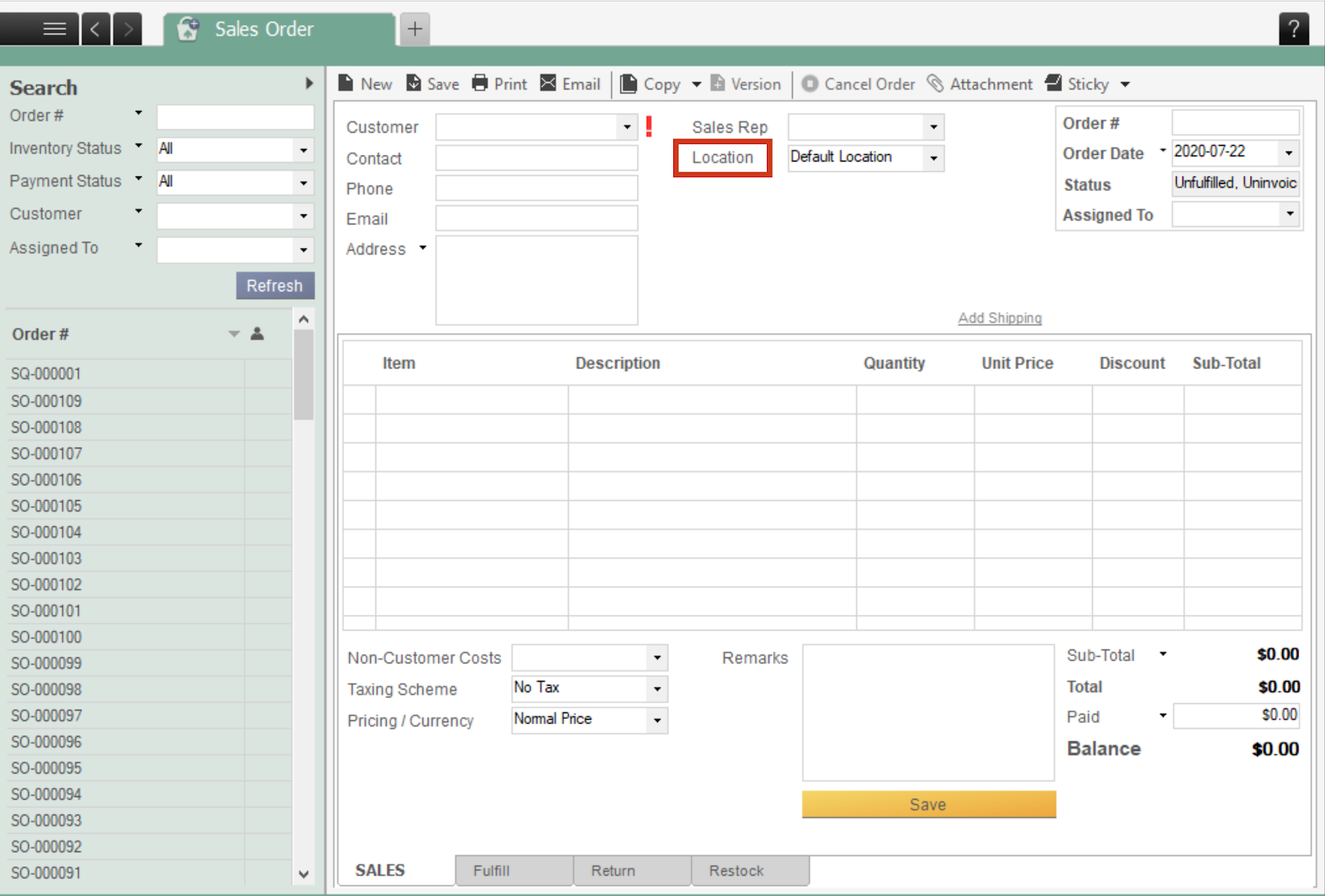
Task: Open the Payment Status filter dropdown
Action: 304,183
